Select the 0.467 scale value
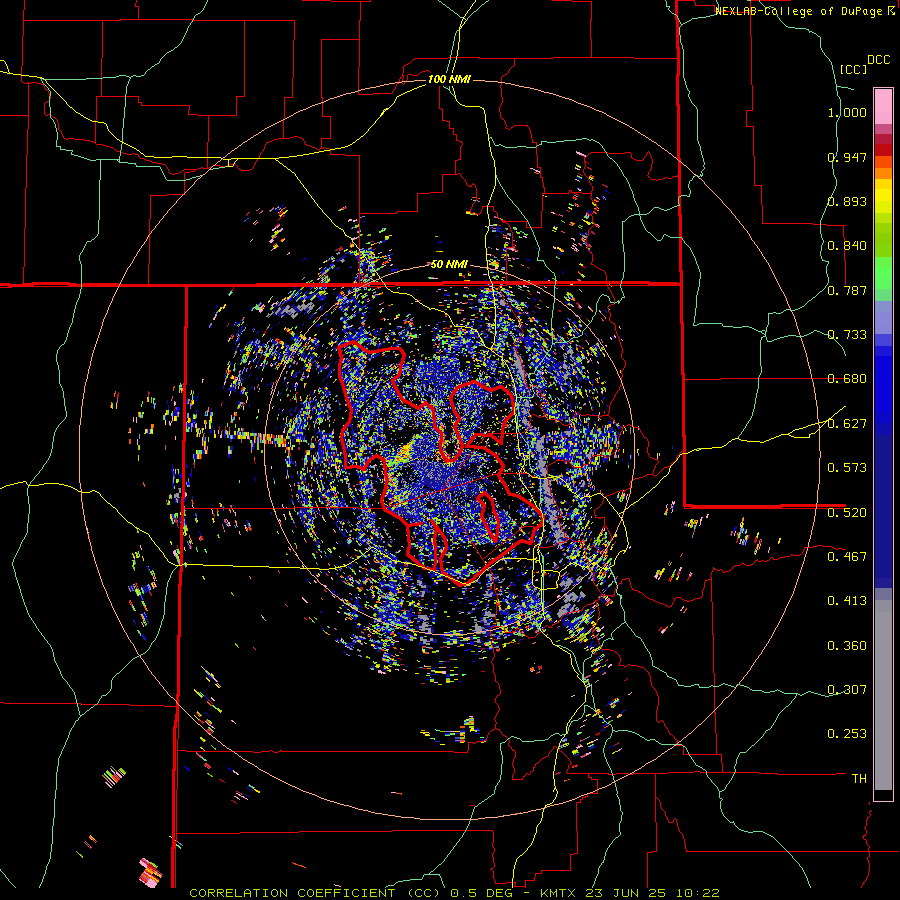The height and width of the screenshot is (900, 900). click(x=847, y=557)
